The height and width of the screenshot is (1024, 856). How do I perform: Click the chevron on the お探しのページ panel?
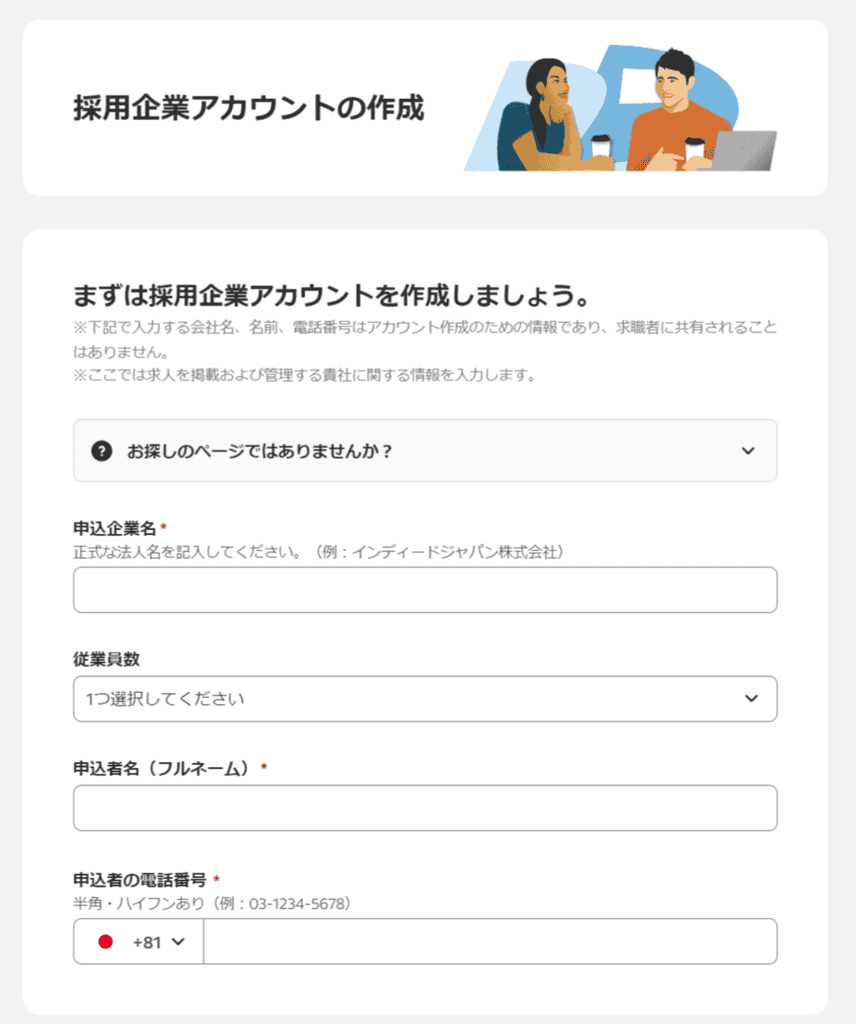tap(748, 451)
